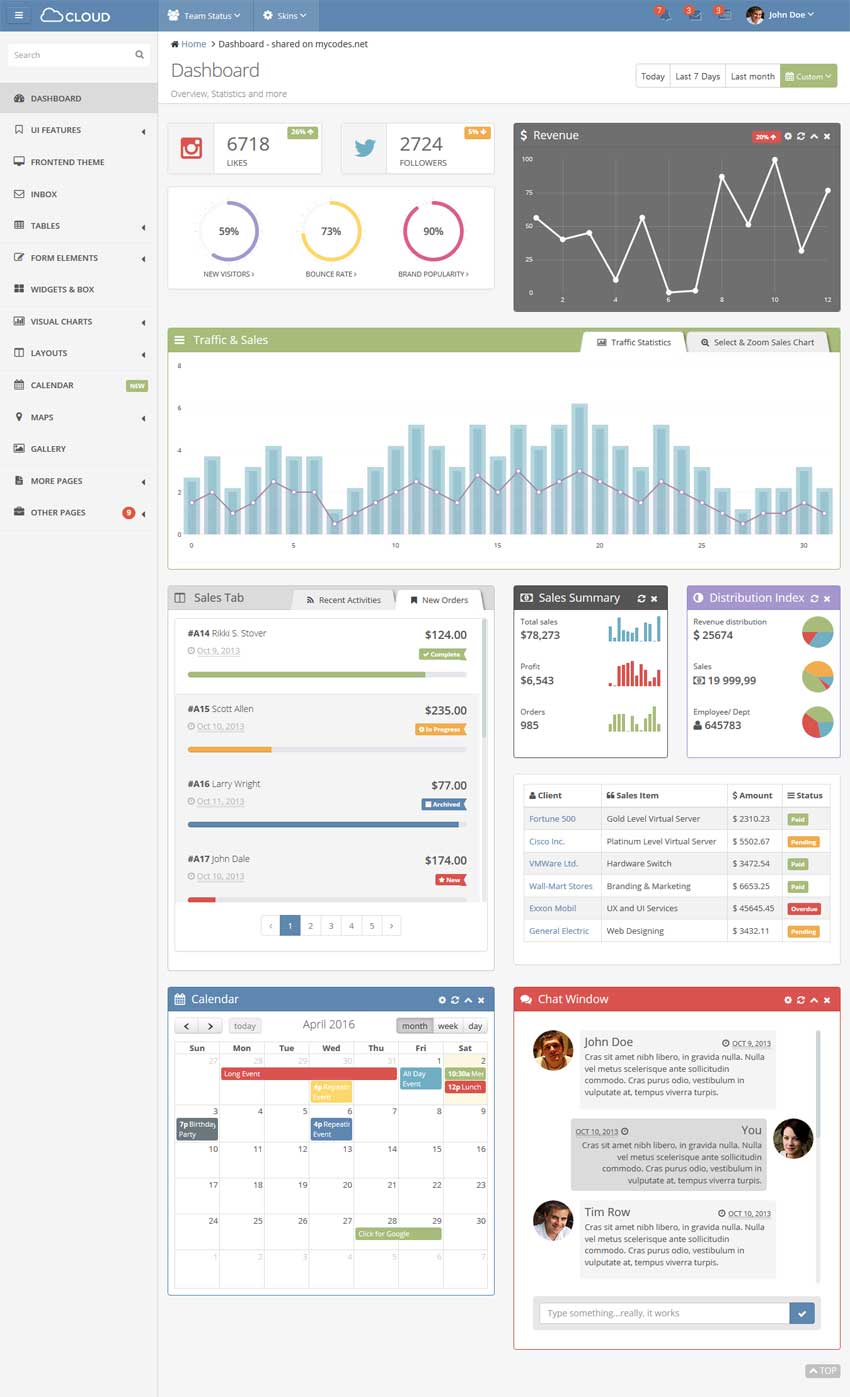This screenshot has height=1397, width=850.
Task: Open the Select & Zoom Sales Chart tab
Action: (x=757, y=342)
